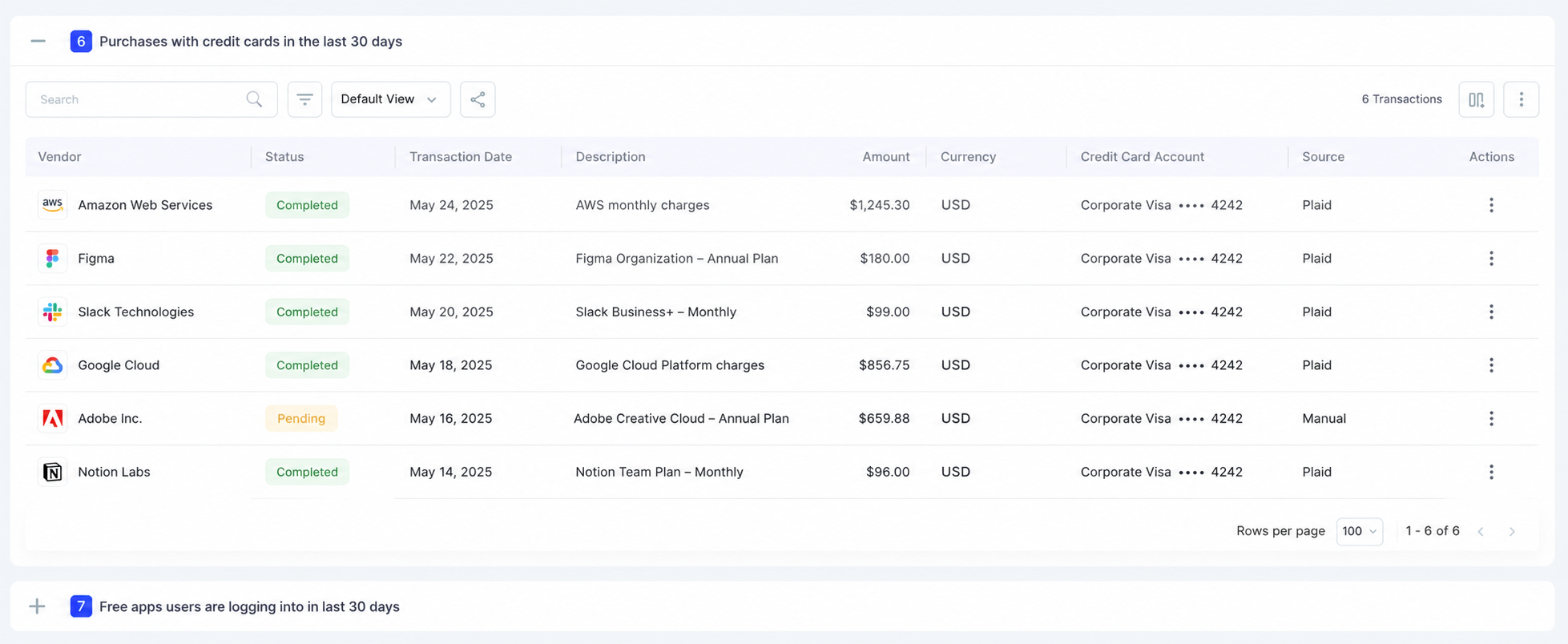The image size is (1568, 644).
Task: Click the Slack vendor logo
Action: [x=53, y=312]
